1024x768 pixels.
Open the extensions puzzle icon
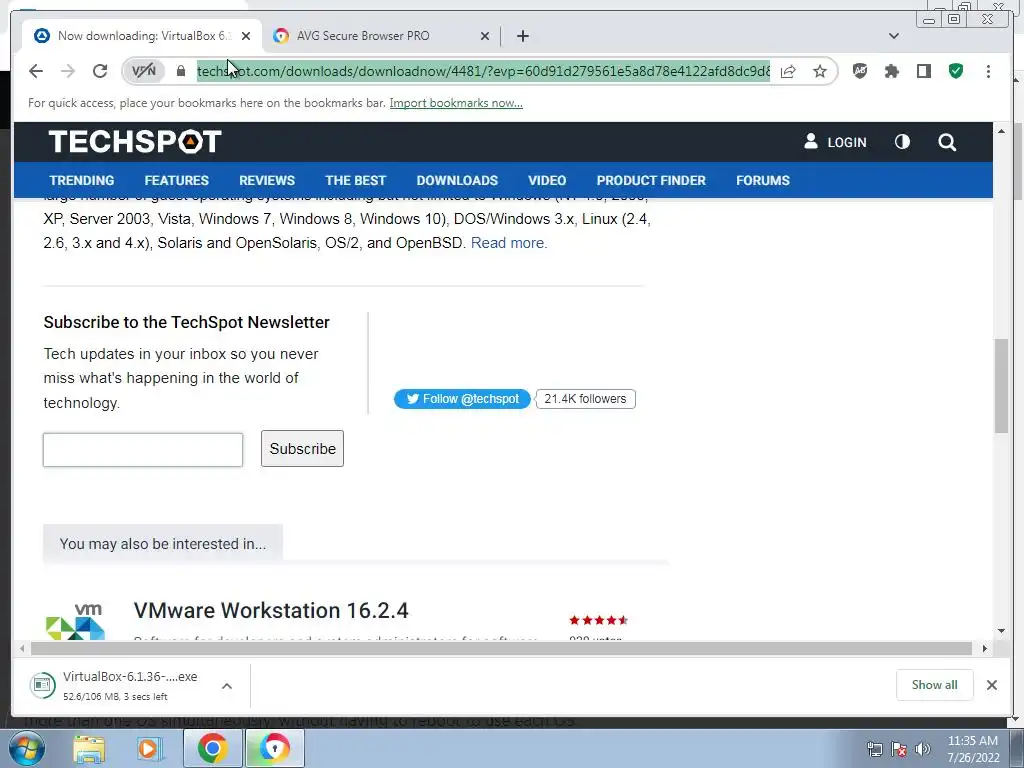point(891,71)
